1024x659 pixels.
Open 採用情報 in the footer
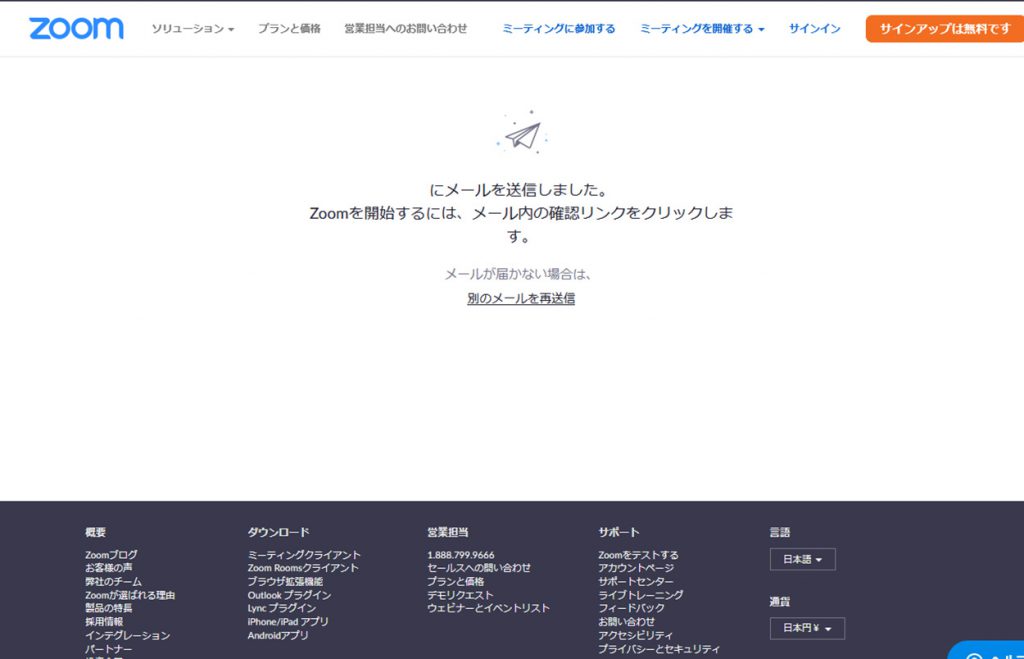point(104,622)
